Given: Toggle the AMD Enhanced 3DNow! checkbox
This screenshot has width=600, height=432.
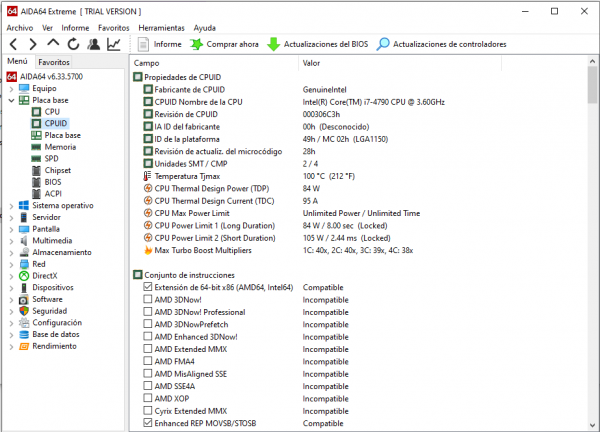Looking at the screenshot, I should click(x=148, y=337).
